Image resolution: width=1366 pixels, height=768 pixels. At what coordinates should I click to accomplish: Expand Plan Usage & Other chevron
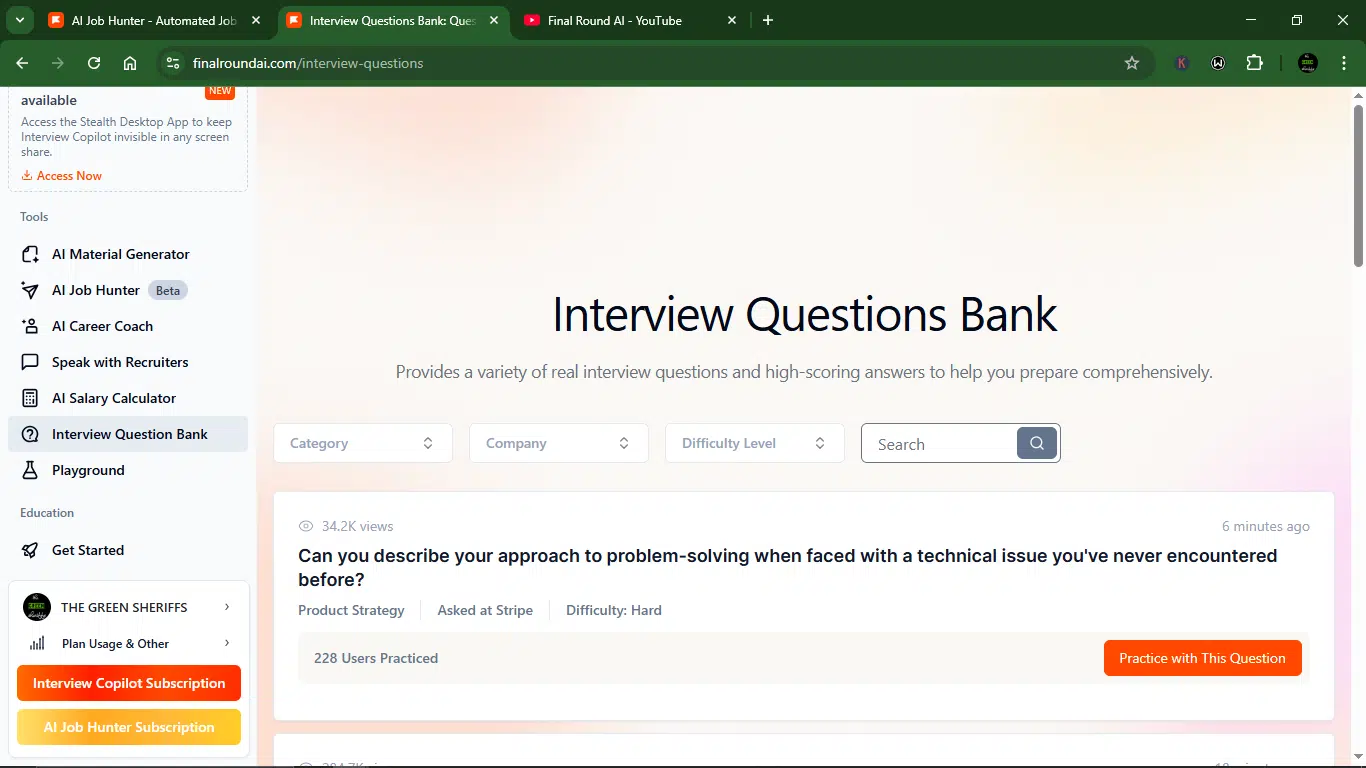click(x=227, y=643)
